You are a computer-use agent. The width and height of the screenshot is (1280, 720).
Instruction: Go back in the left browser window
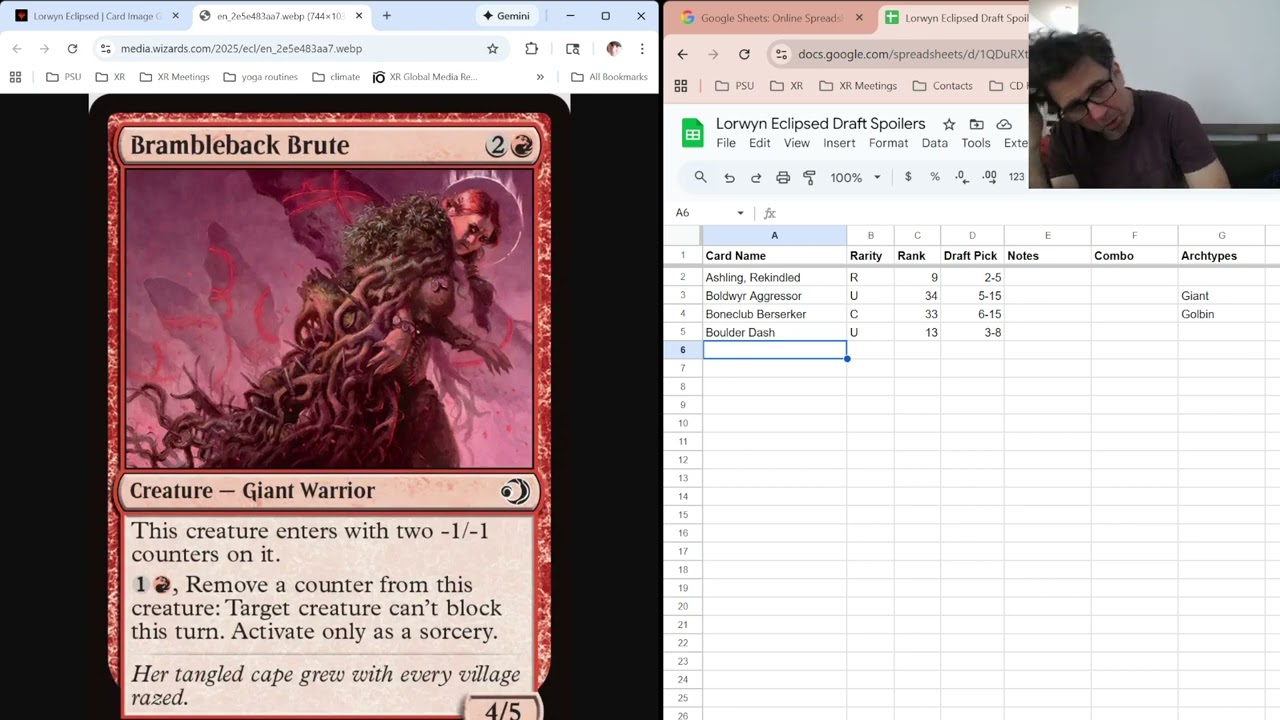pos(17,48)
